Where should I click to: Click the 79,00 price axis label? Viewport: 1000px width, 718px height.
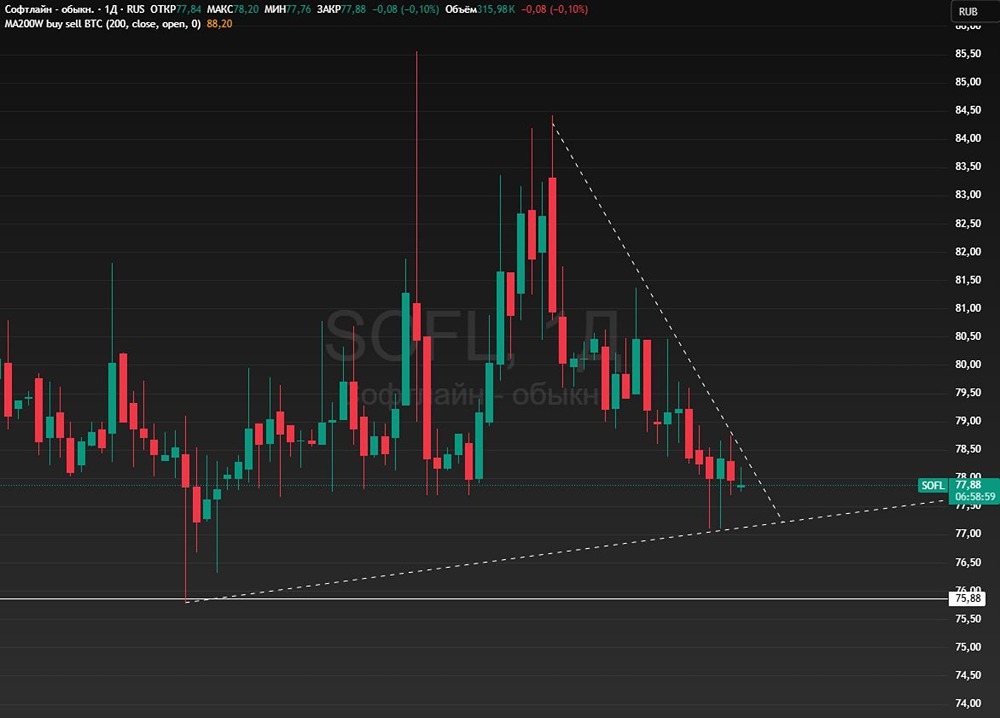(x=968, y=421)
